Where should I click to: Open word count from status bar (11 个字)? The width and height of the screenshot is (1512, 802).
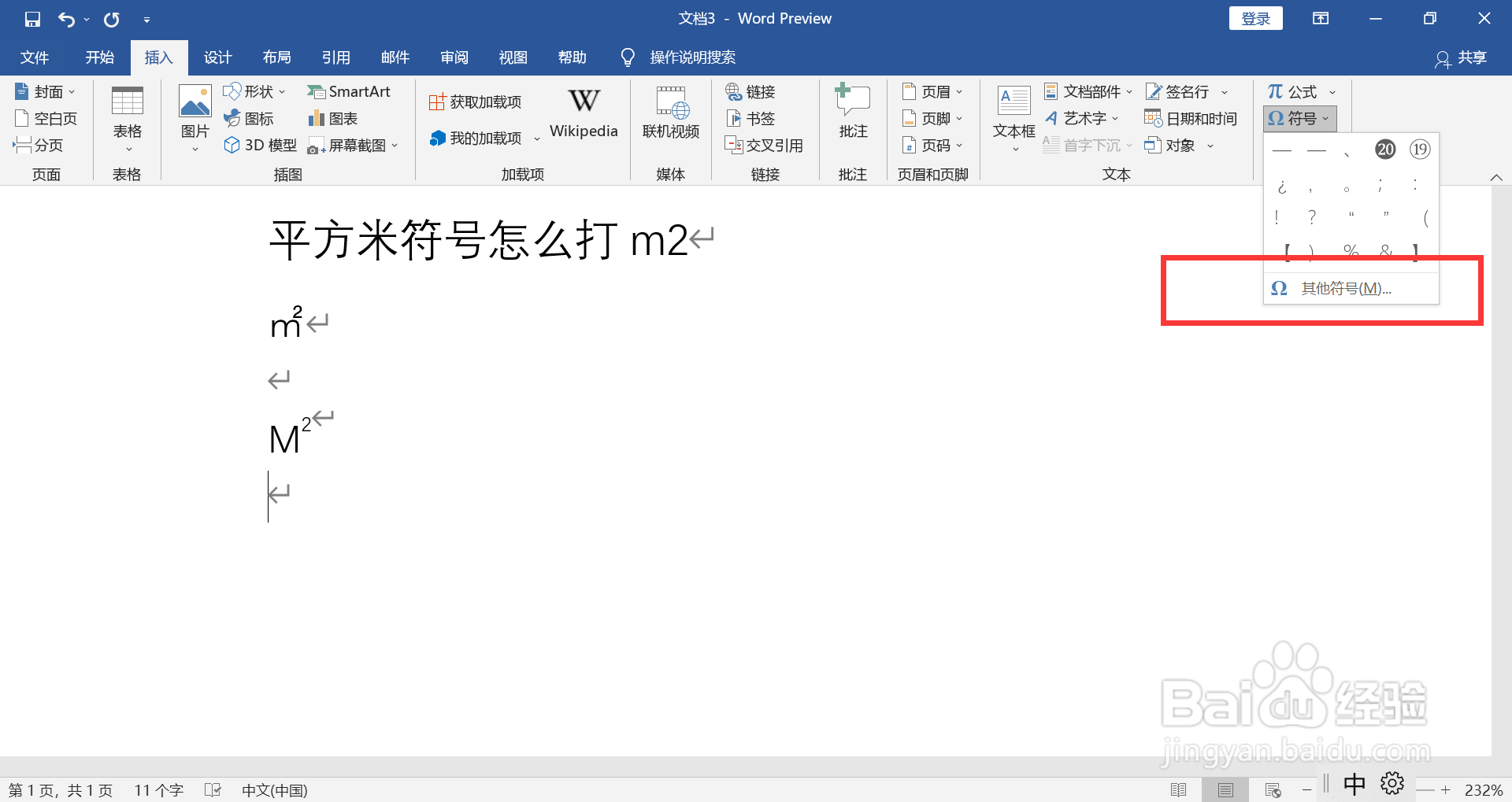coord(157,789)
